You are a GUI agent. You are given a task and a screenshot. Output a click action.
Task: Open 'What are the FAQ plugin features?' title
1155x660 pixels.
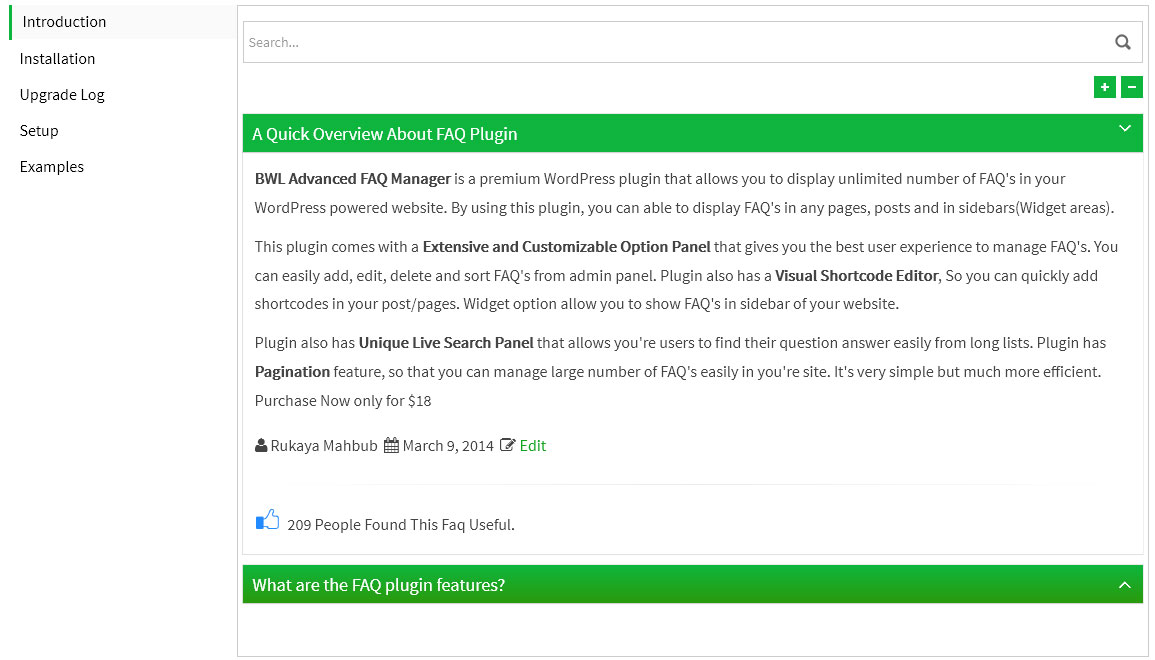[378, 585]
